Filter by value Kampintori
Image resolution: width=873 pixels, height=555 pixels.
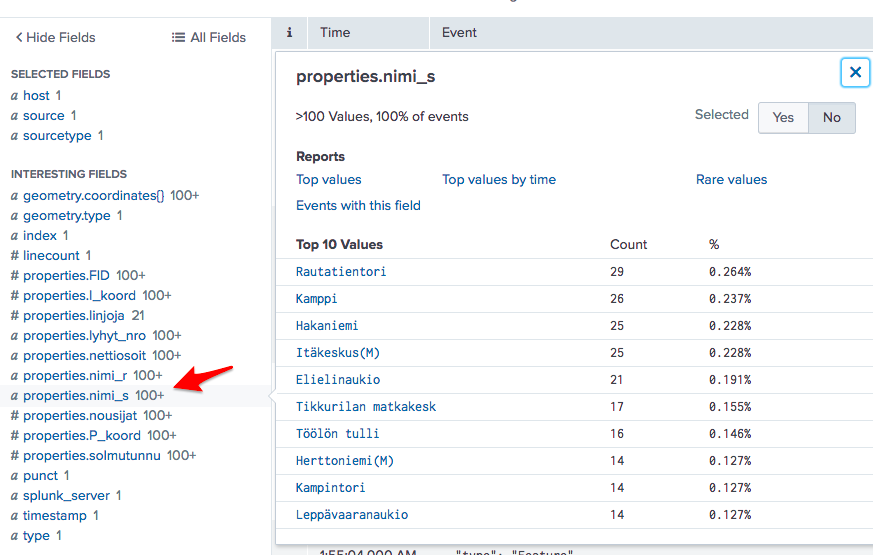330,488
